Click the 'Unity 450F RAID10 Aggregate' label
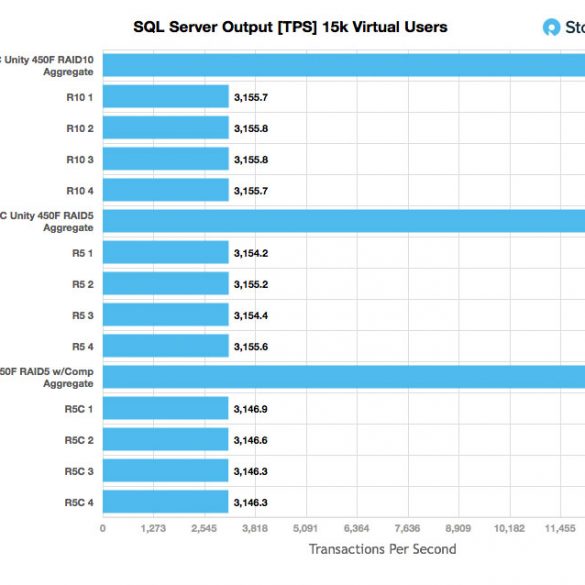Image resolution: width=585 pixels, height=585 pixels. [x=47, y=66]
